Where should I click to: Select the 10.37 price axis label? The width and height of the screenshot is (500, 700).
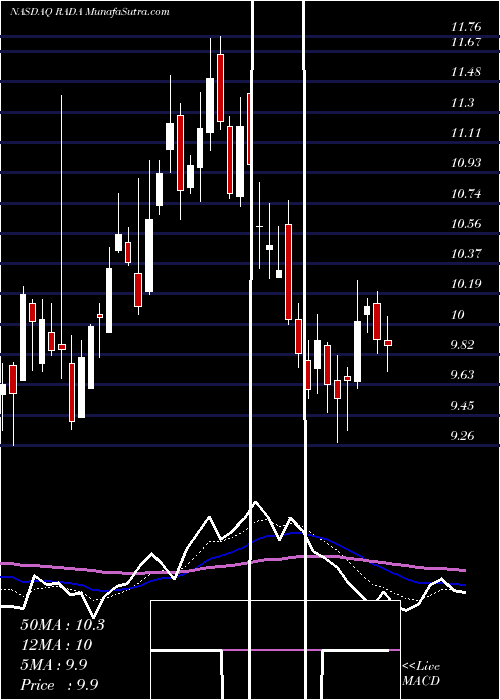[x=466, y=254]
